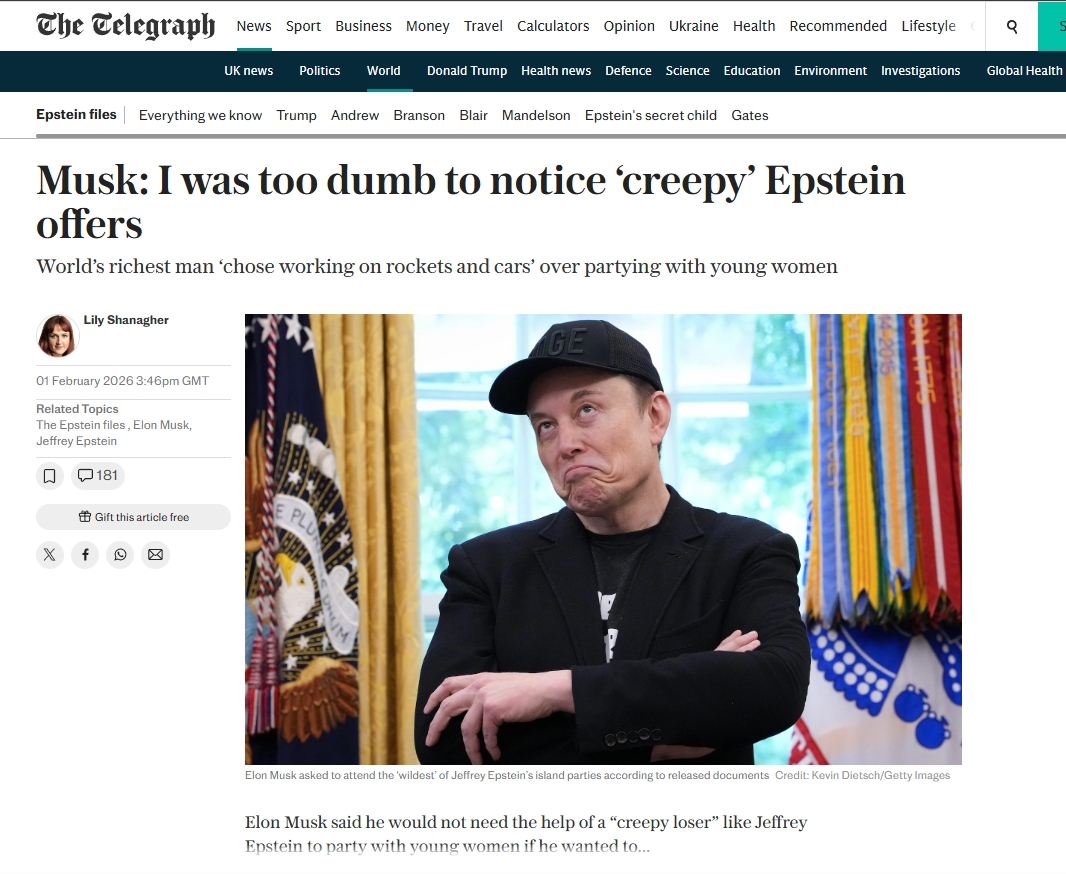Open the main Elon Musk article photo
The image size is (1066, 874).
click(x=603, y=539)
